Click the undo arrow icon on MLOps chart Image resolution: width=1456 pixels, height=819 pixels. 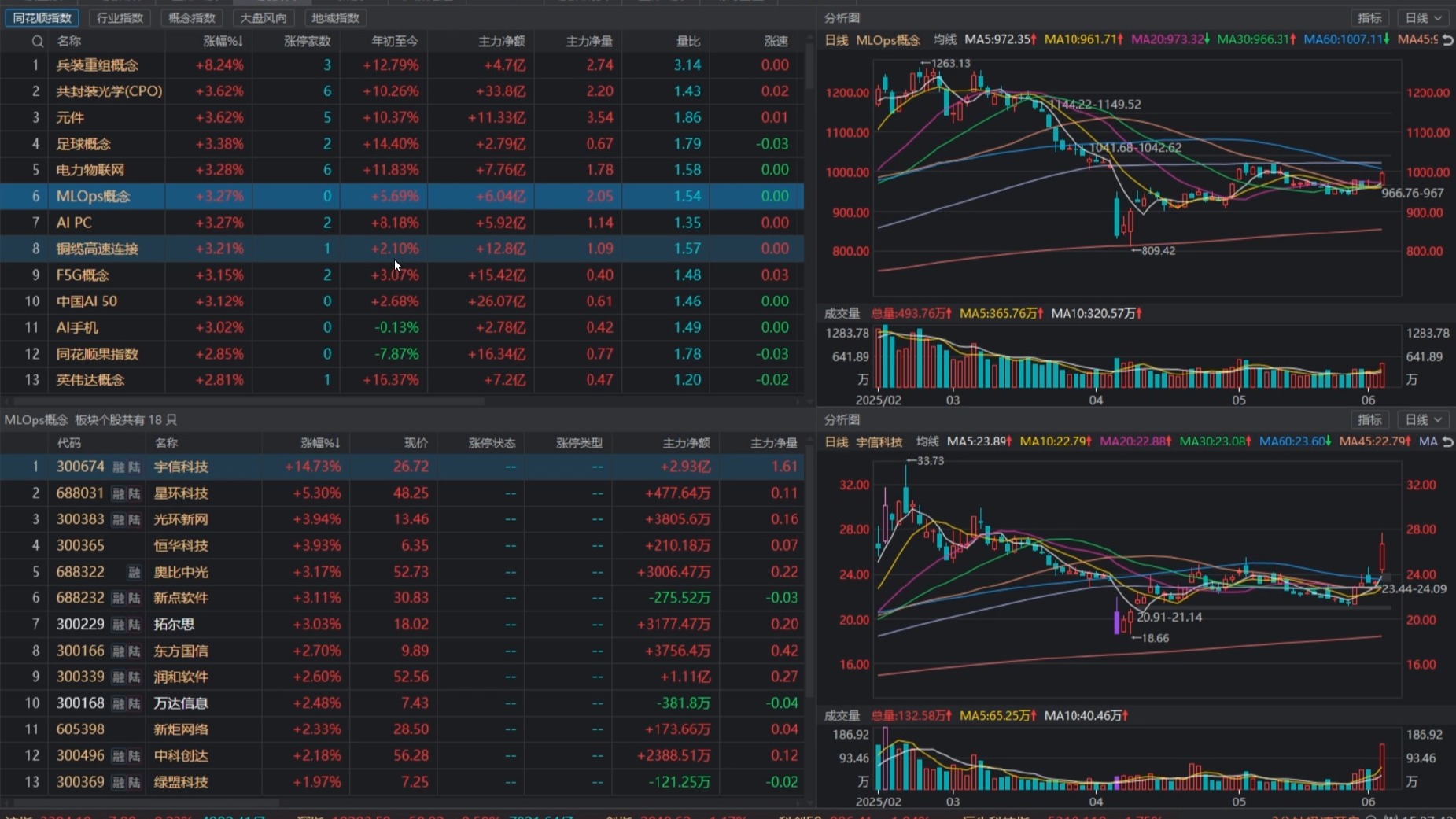click(x=1447, y=39)
